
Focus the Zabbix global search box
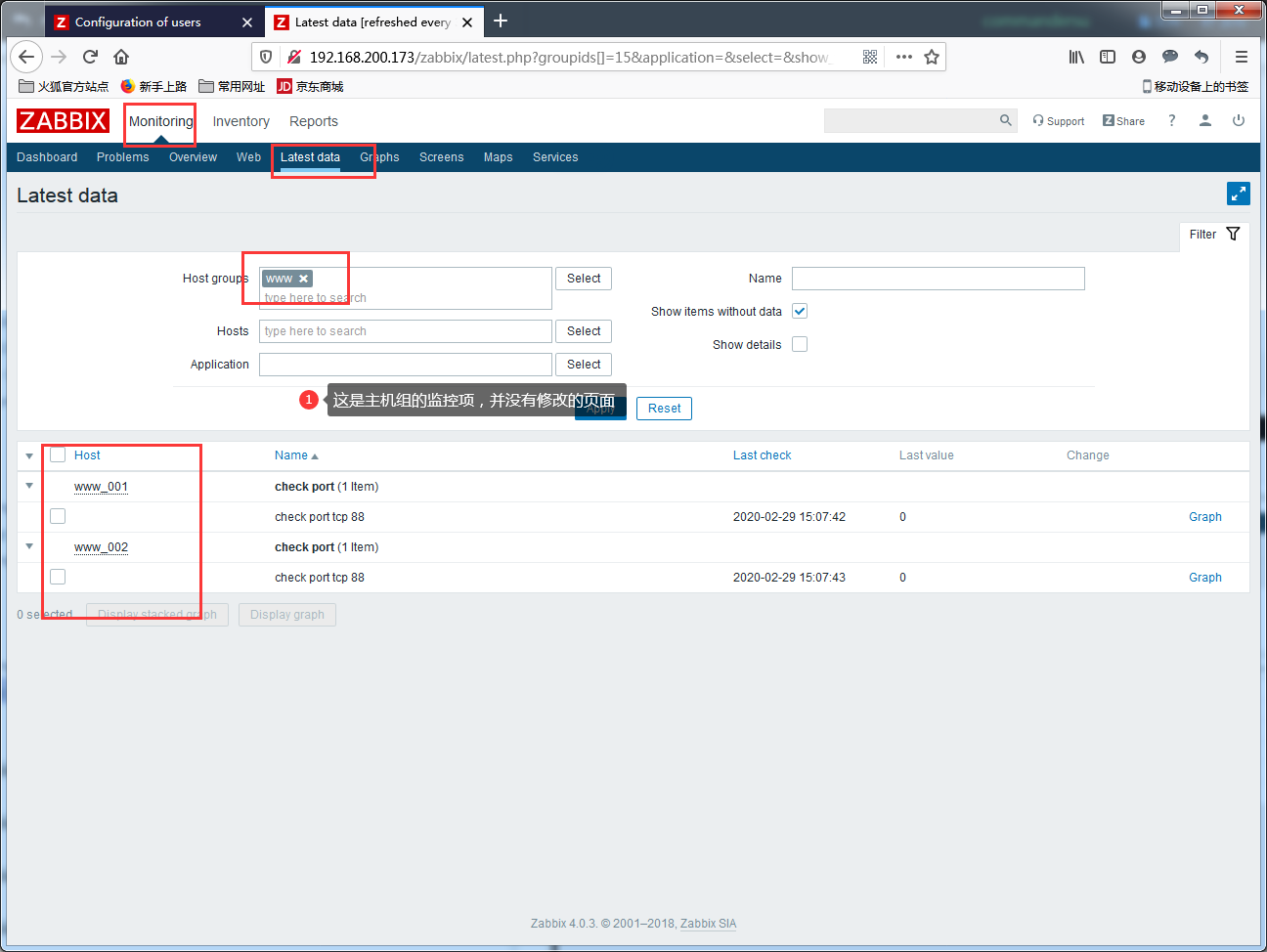pos(910,120)
